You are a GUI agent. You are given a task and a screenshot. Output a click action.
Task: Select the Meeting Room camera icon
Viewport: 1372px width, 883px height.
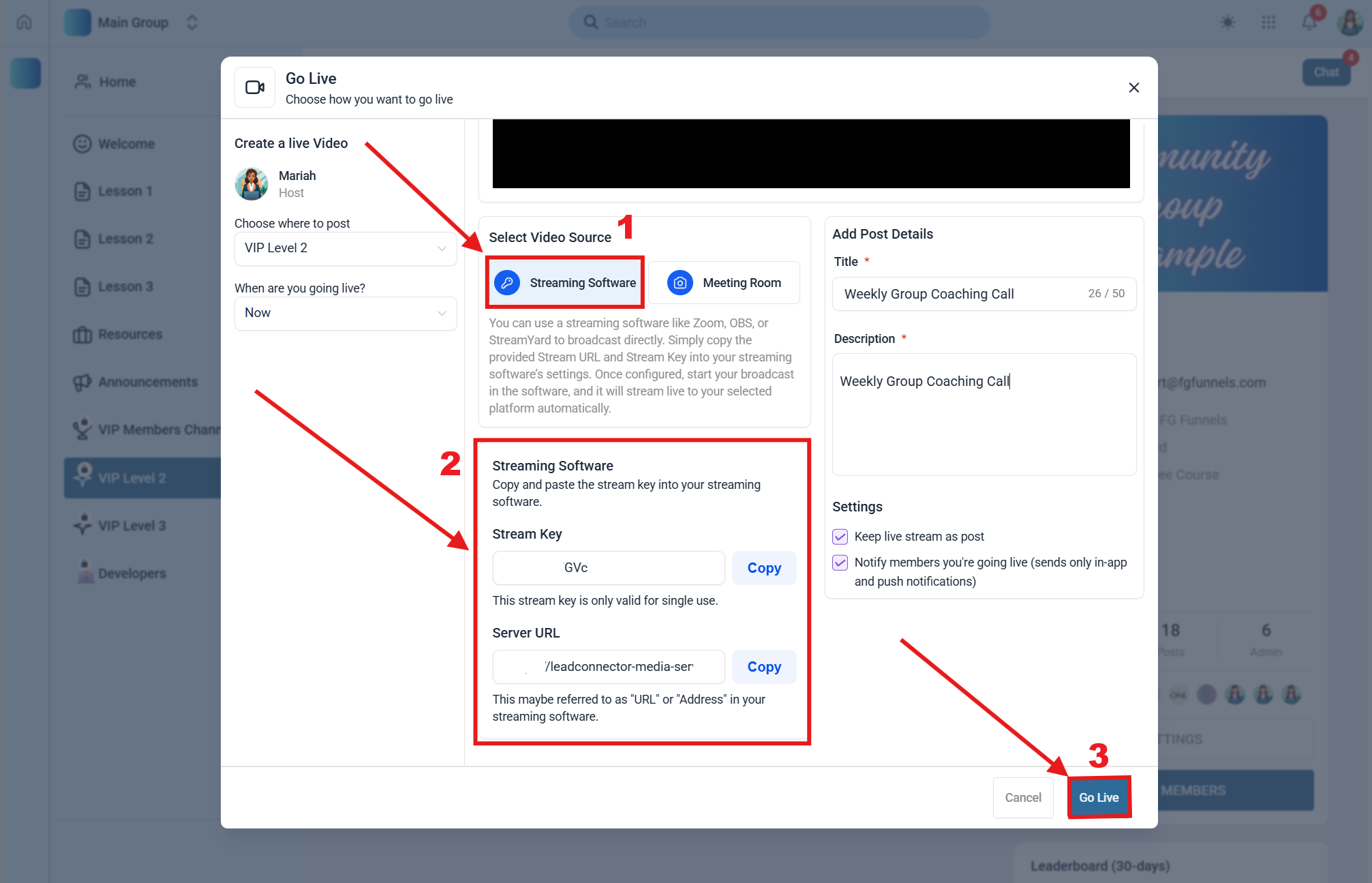tap(680, 282)
